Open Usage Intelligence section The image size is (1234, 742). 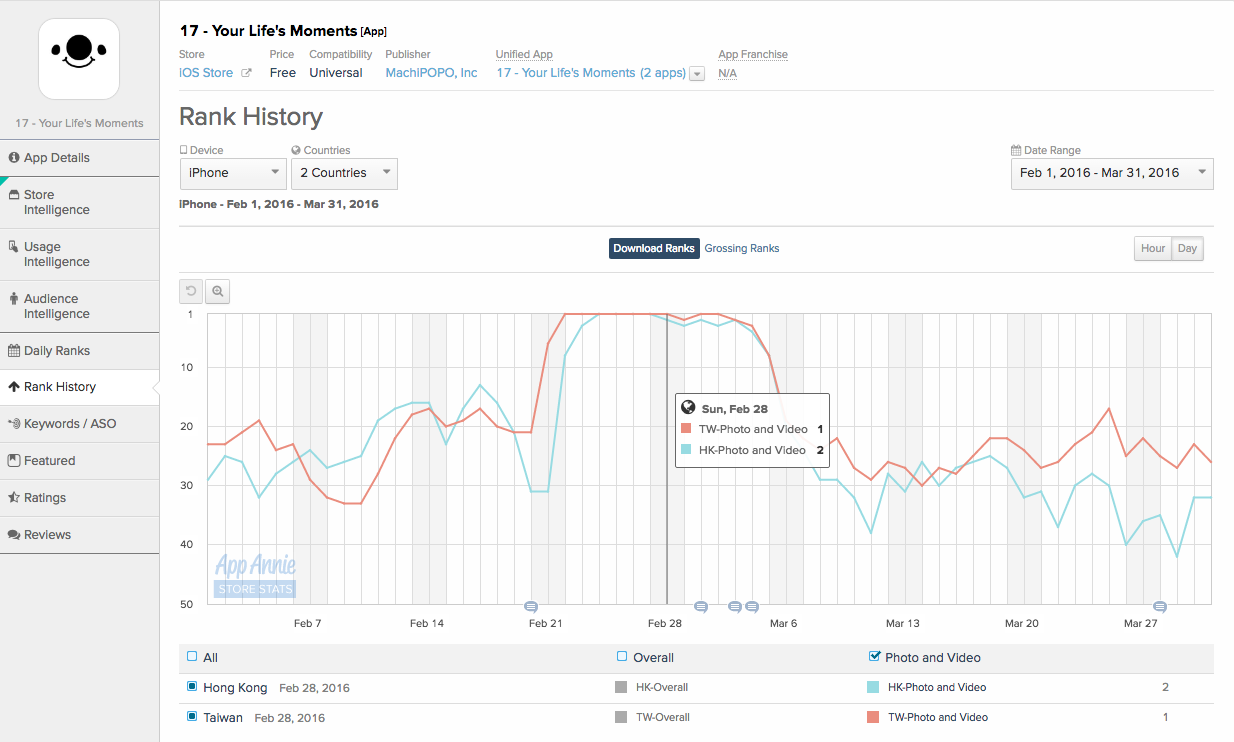[x=79, y=254]
